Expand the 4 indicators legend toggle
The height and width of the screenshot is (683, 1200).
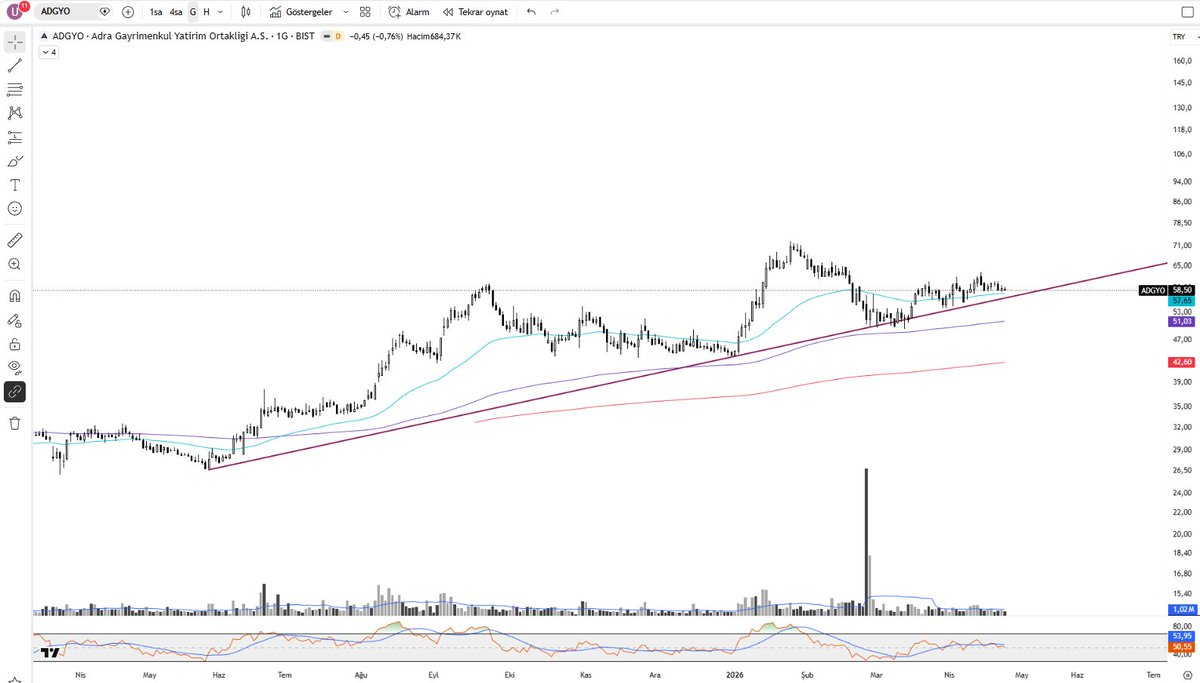tap(49, 52)
